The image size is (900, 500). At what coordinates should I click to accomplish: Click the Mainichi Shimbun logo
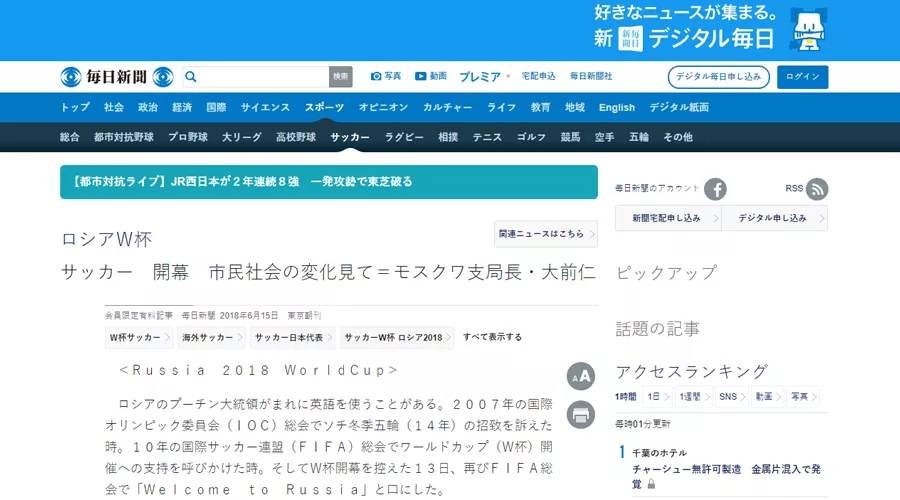pyautogui.click(x=116, y=77)
